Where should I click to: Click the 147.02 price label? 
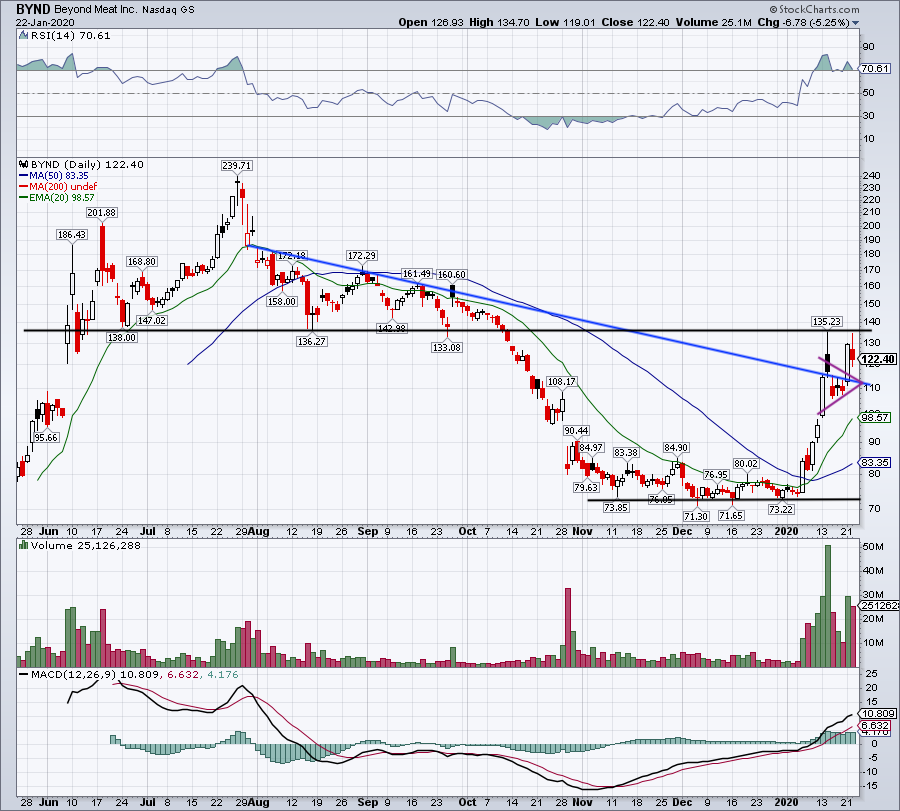click(x=152, y=320)
